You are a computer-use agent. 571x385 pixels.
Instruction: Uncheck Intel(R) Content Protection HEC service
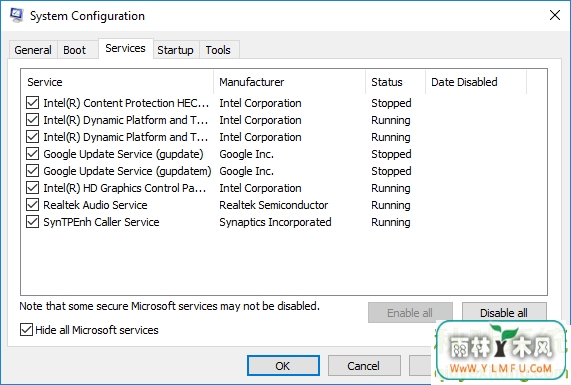tap(32, 103)
